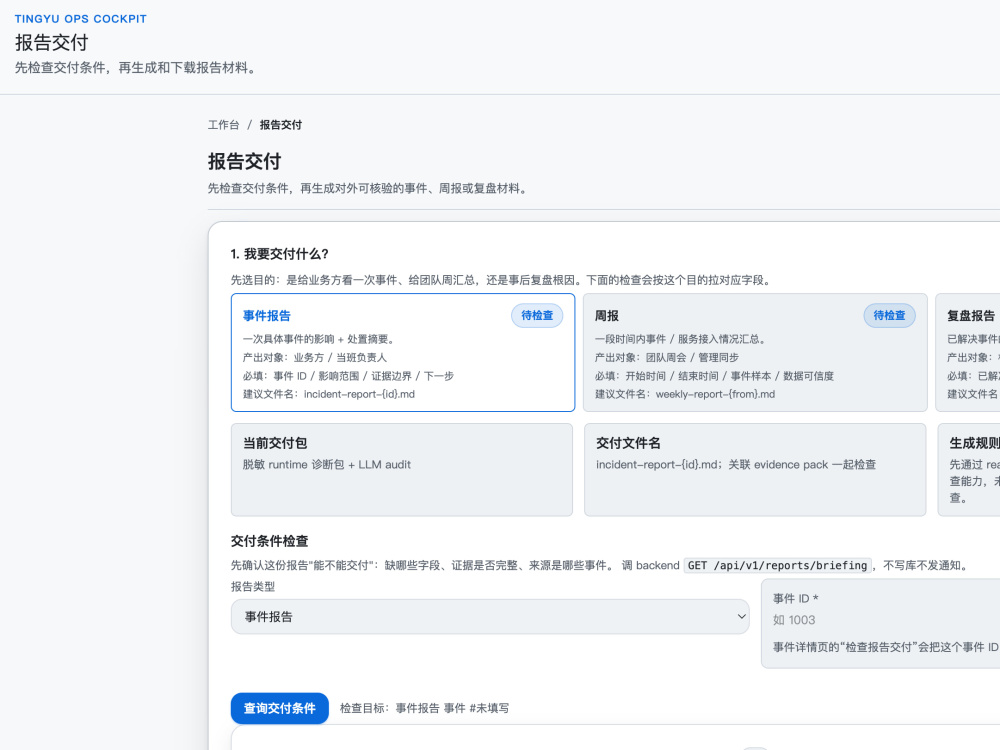Click the 报告类型 field label
Viewport: 1000px width, 750px height.
[253, 587]
